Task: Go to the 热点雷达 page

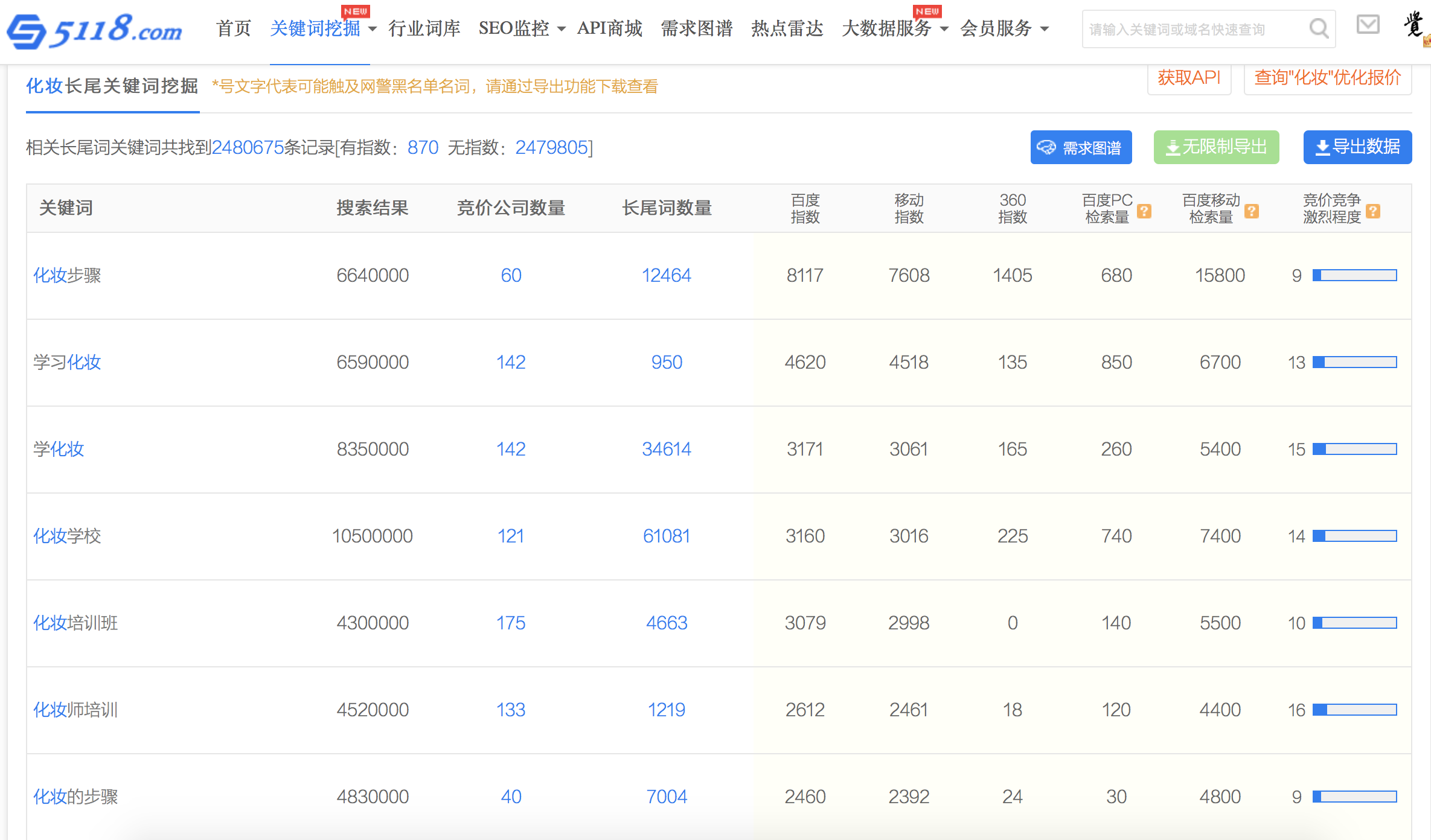Action: point(787,28)
